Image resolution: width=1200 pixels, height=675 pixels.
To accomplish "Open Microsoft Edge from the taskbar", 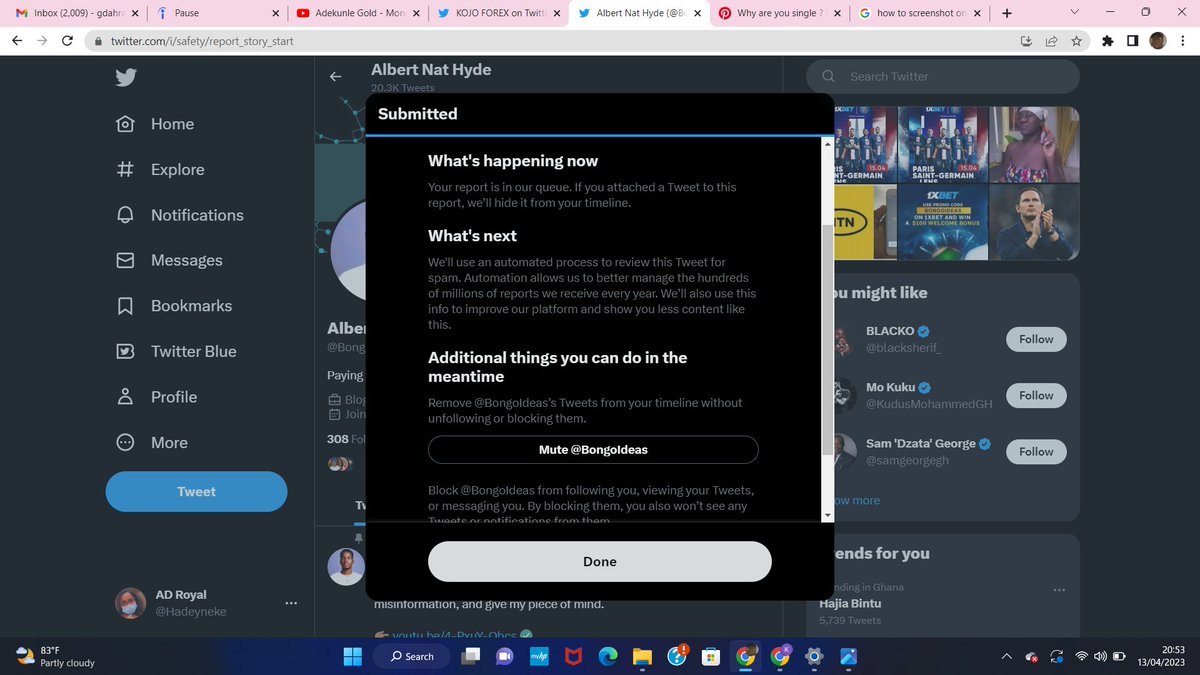I will click(607, 656).
